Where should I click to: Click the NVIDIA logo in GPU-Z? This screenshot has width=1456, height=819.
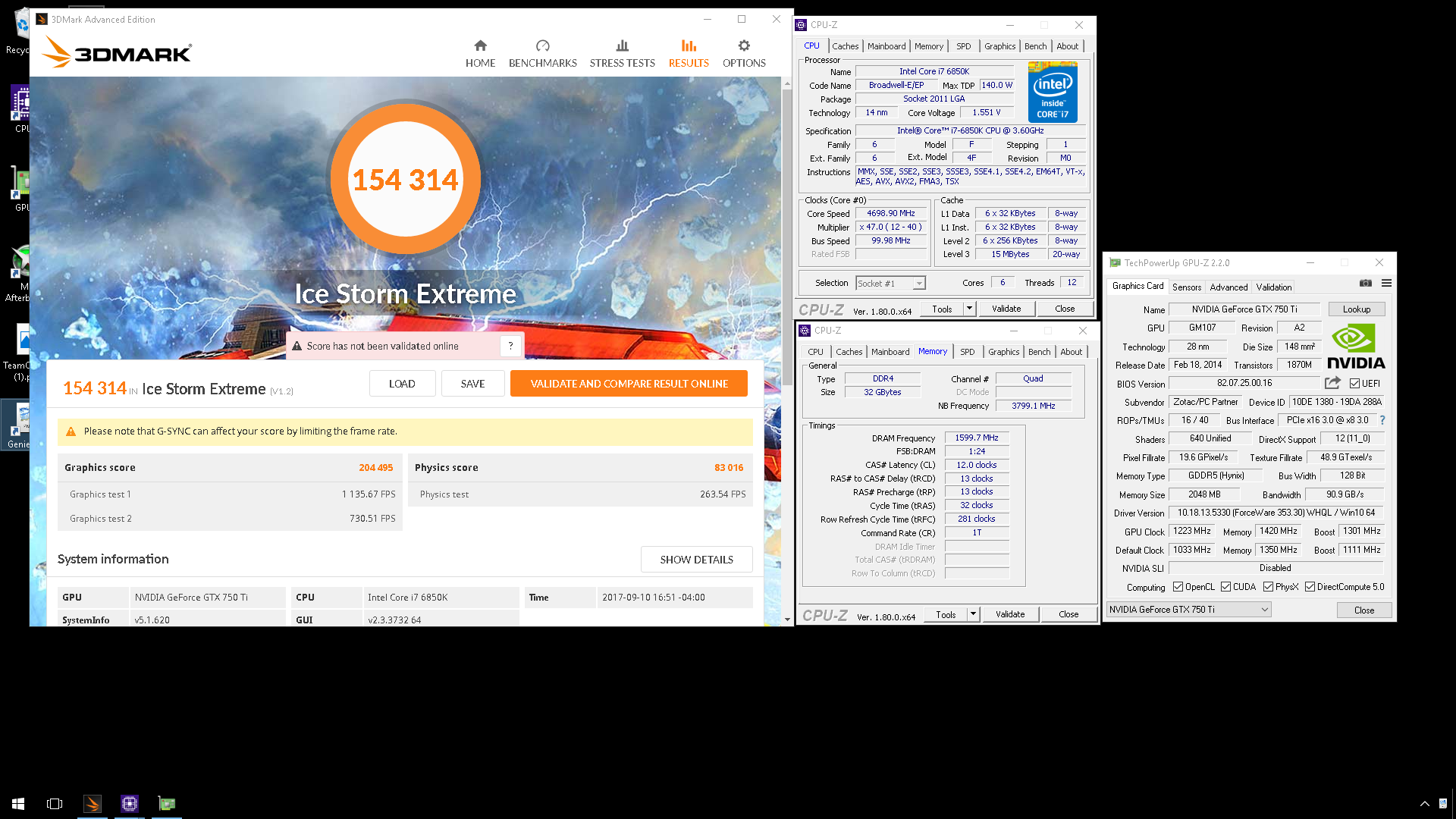tap(1356, 346)
